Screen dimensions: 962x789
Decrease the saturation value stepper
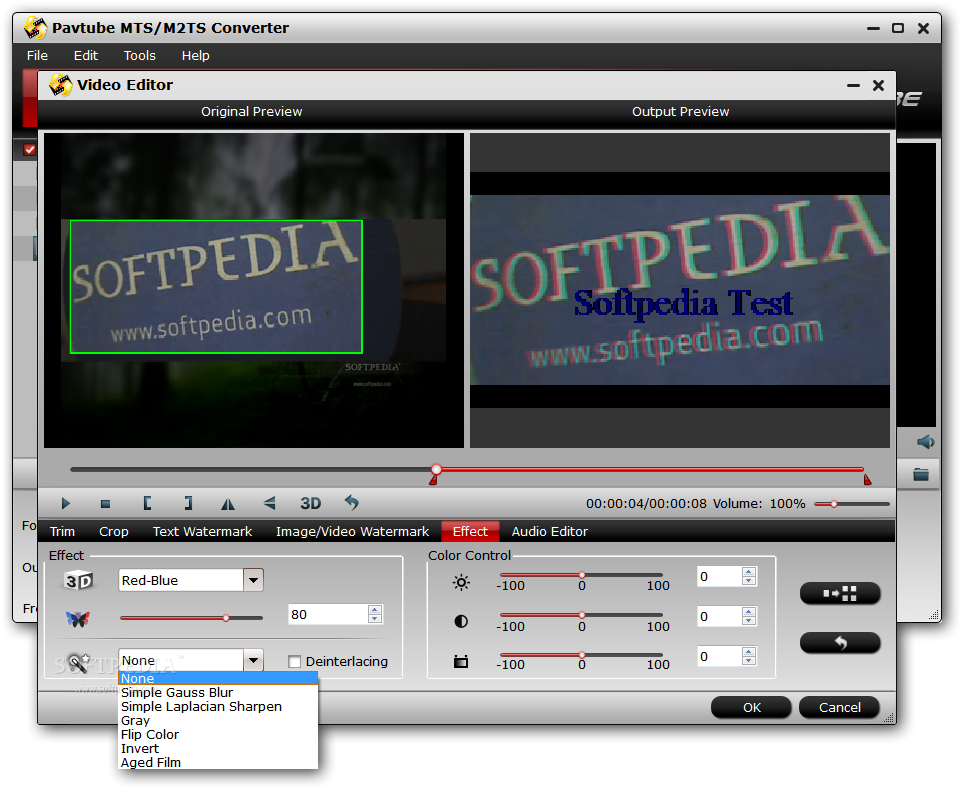click(748, 661)
